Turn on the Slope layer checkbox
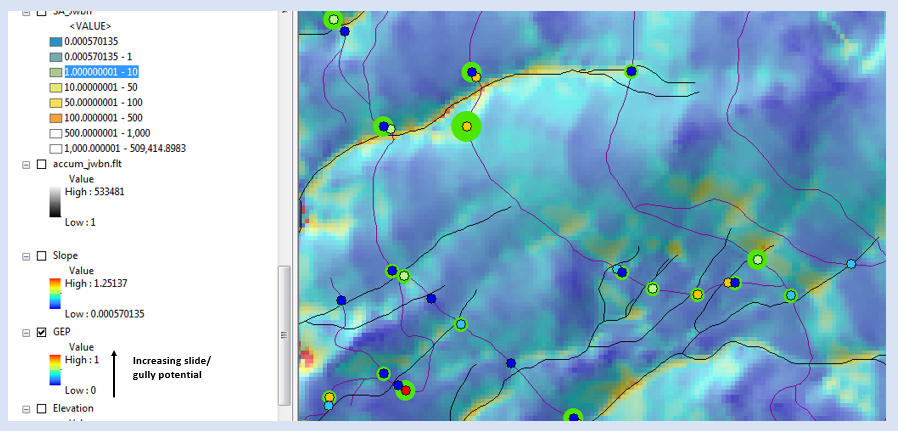Viewport: 898px width, 431px height. [x=41, y=256]
